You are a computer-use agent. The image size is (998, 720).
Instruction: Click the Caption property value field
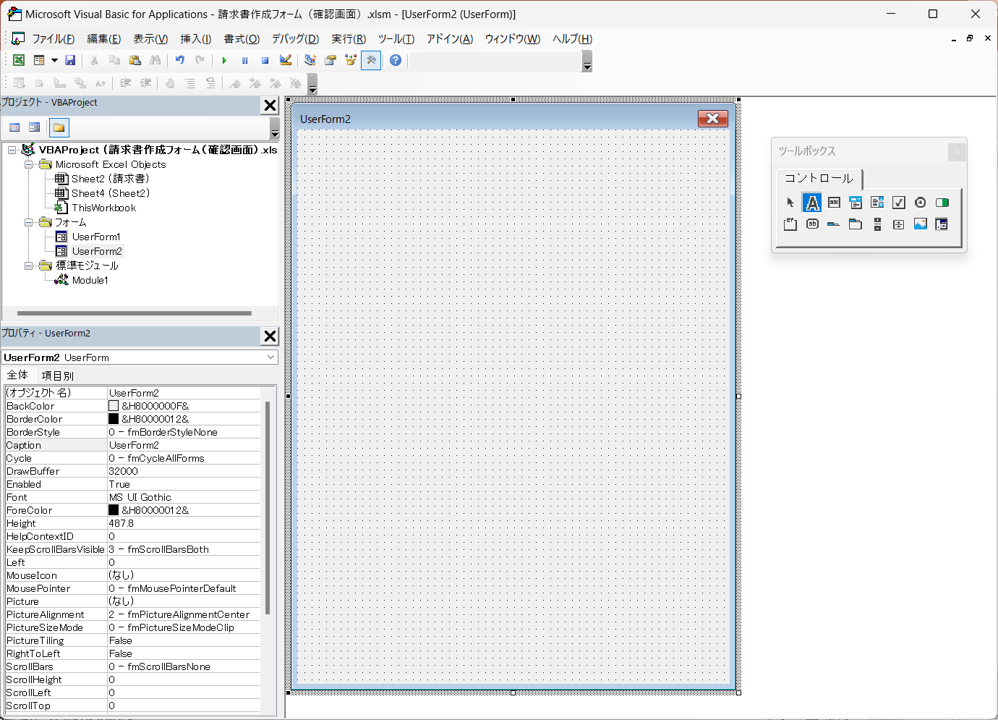pos(185,445)
